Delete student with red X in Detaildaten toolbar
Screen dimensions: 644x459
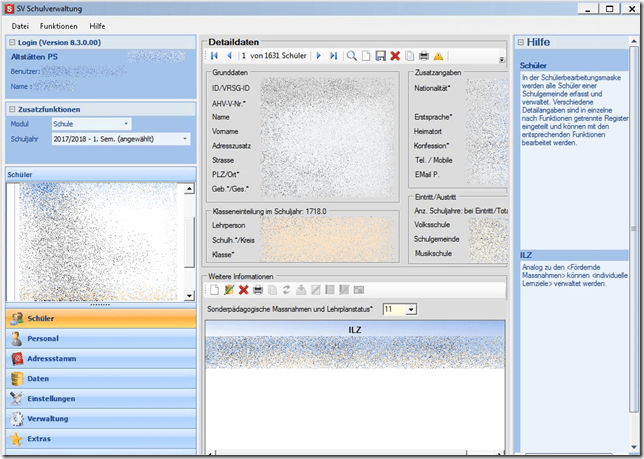(395, 56)
